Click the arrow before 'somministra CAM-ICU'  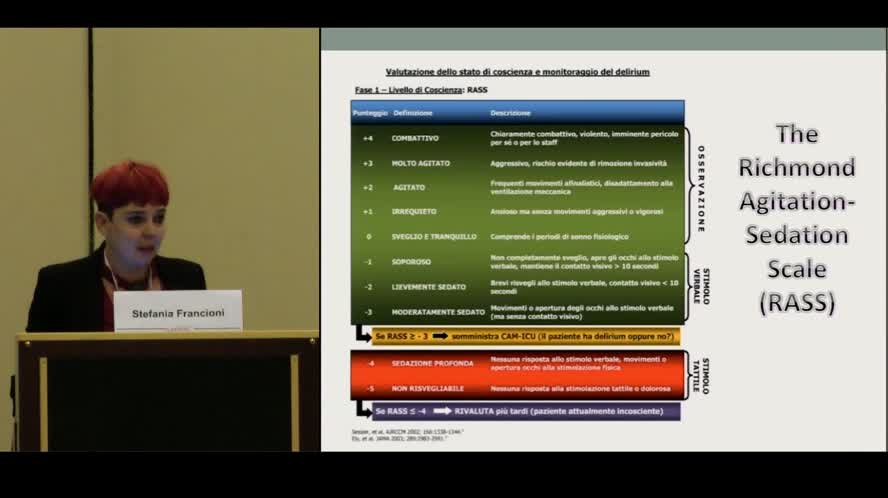[x=440, y=337]
